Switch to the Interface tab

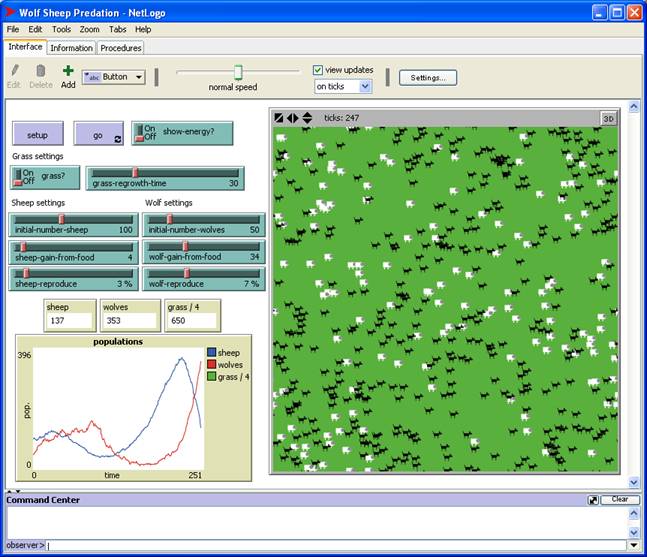pos(25,47)
